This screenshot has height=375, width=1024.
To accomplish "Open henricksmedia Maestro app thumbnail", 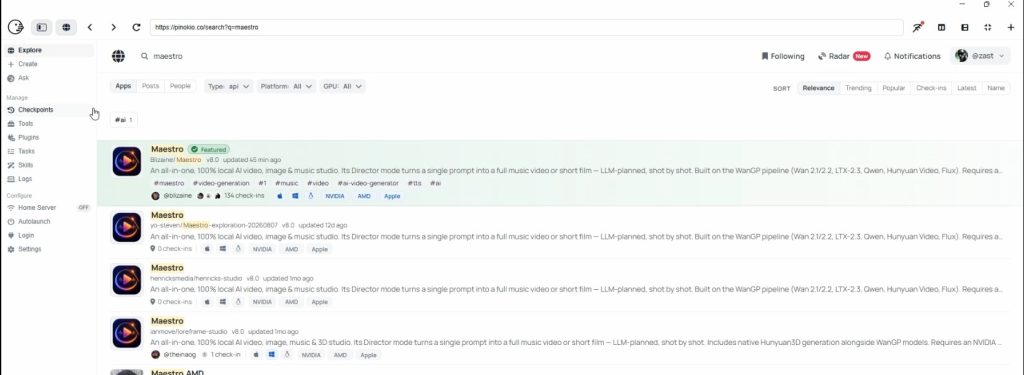I will pyautogui.click(x=127, y=280).
